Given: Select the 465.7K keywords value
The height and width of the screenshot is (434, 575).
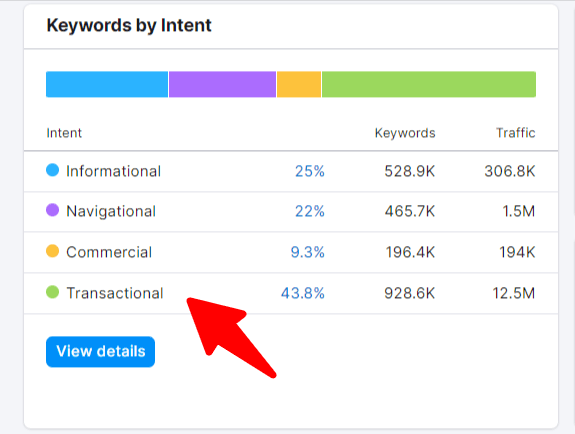Looking at the screenshot, I should click(x=410, y=211).
